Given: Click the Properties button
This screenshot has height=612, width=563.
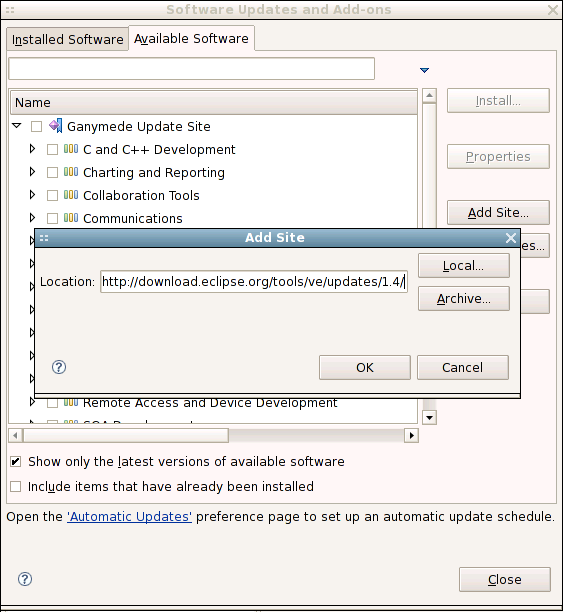Looking at the screenshot, I should (498, 157).
